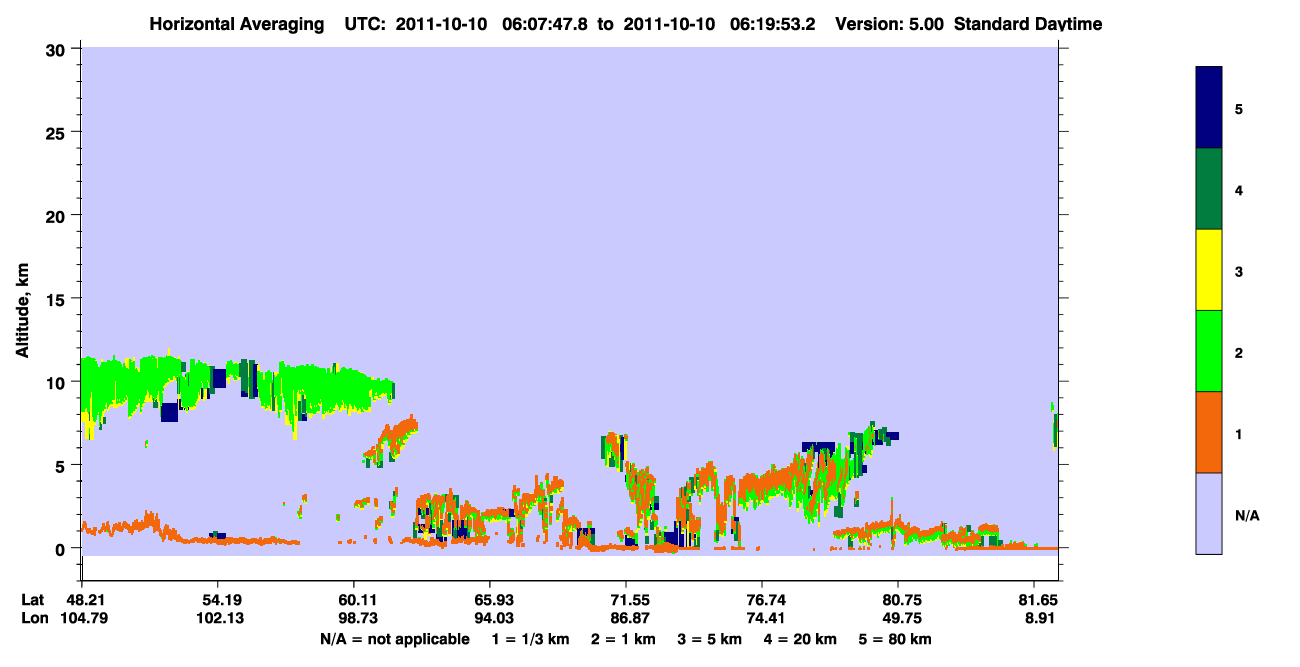Click the dark blue color bar segment 5
This screenshot has width=1300, height=667.
(x=1209, y=108)
